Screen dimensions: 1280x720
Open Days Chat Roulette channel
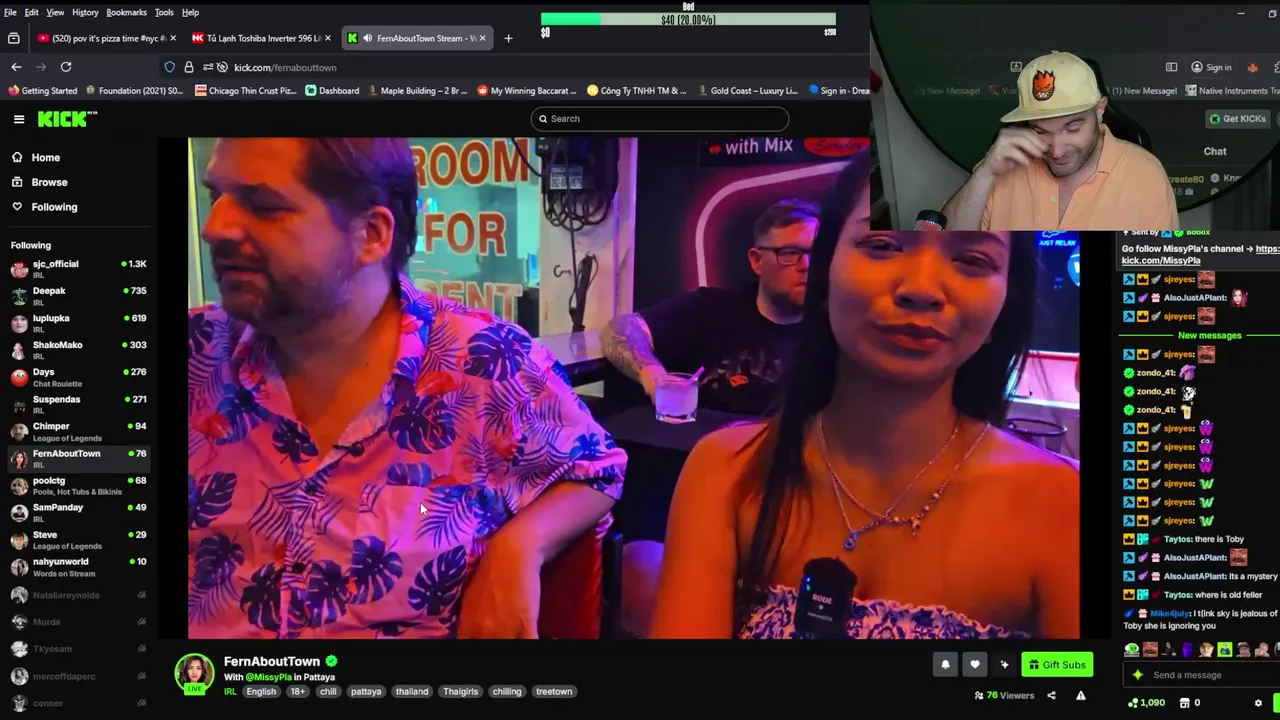78,376
